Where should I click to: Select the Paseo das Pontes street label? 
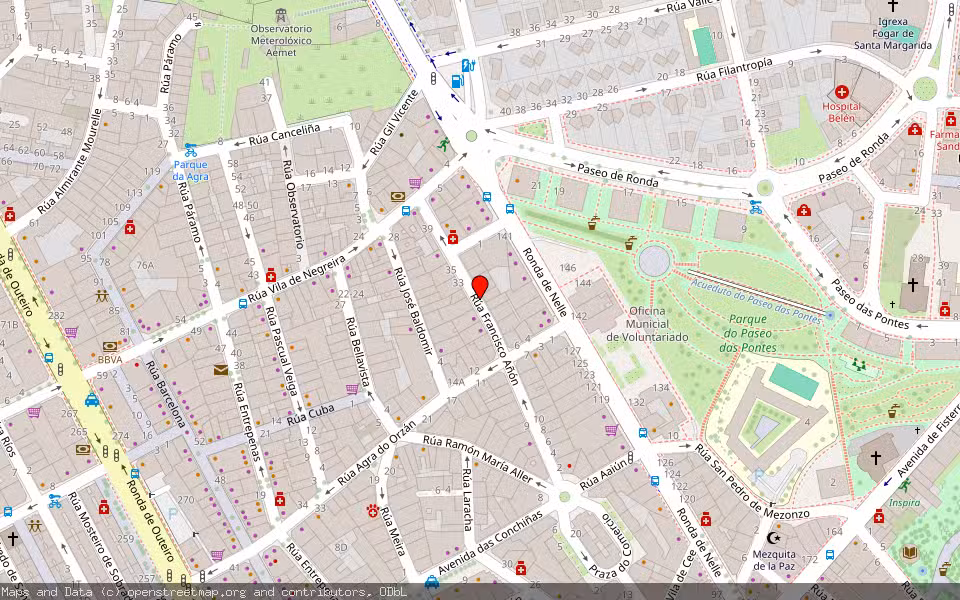(869, 304)
